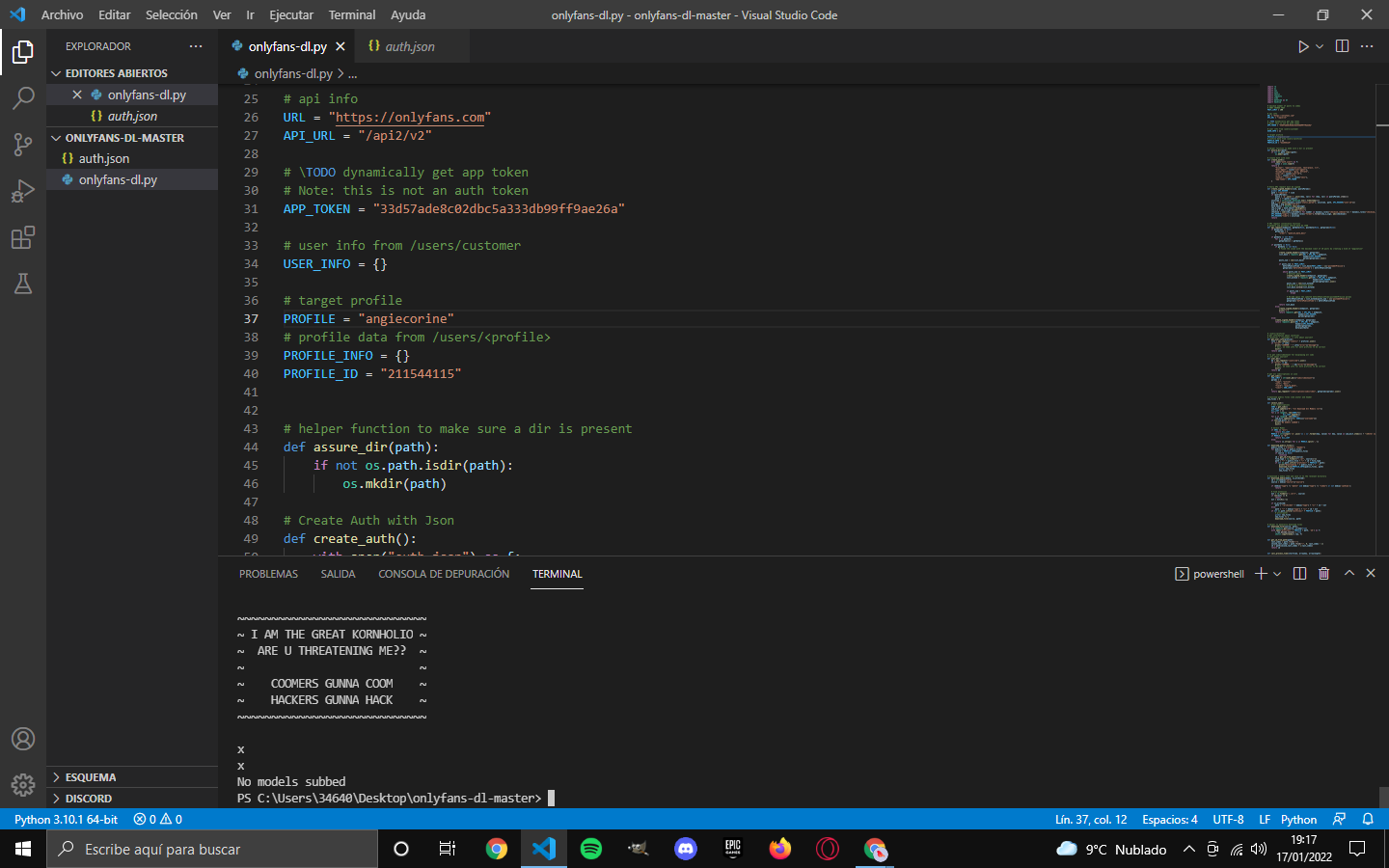This screenshot has width=1389, height=868.
Task: Open Firefox from the taskbar
Action: pyautogui.click(x=780, y=849)
